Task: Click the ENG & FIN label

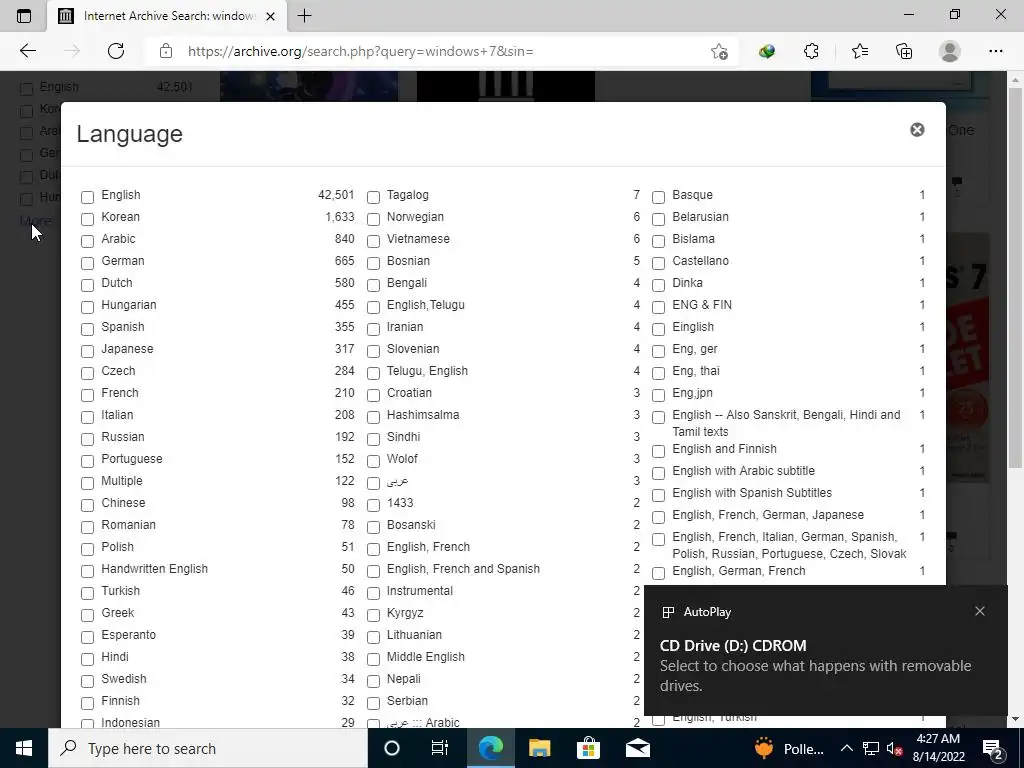Action: (x=701, y=305)
